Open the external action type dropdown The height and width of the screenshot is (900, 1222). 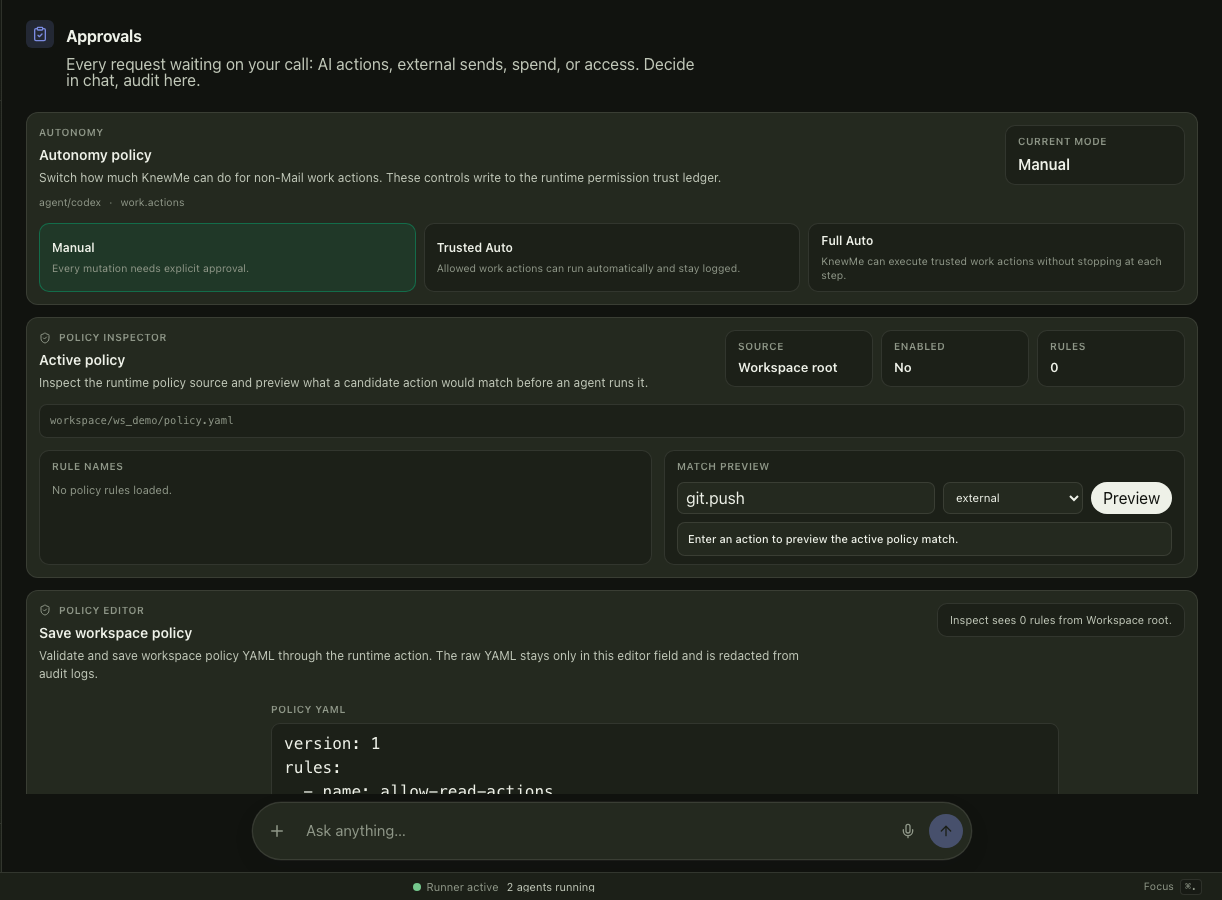(x=1013, y=498)
